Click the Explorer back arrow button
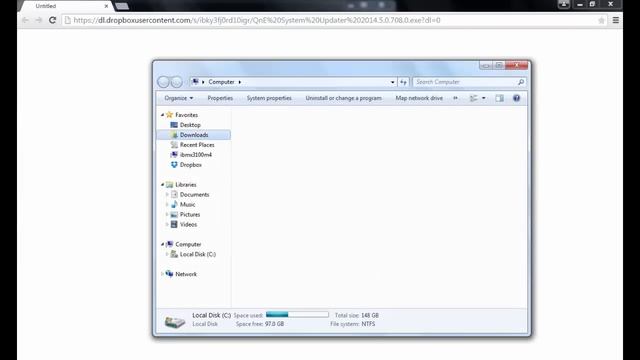Viewport: 640px width, 360px height. (163, 82)
